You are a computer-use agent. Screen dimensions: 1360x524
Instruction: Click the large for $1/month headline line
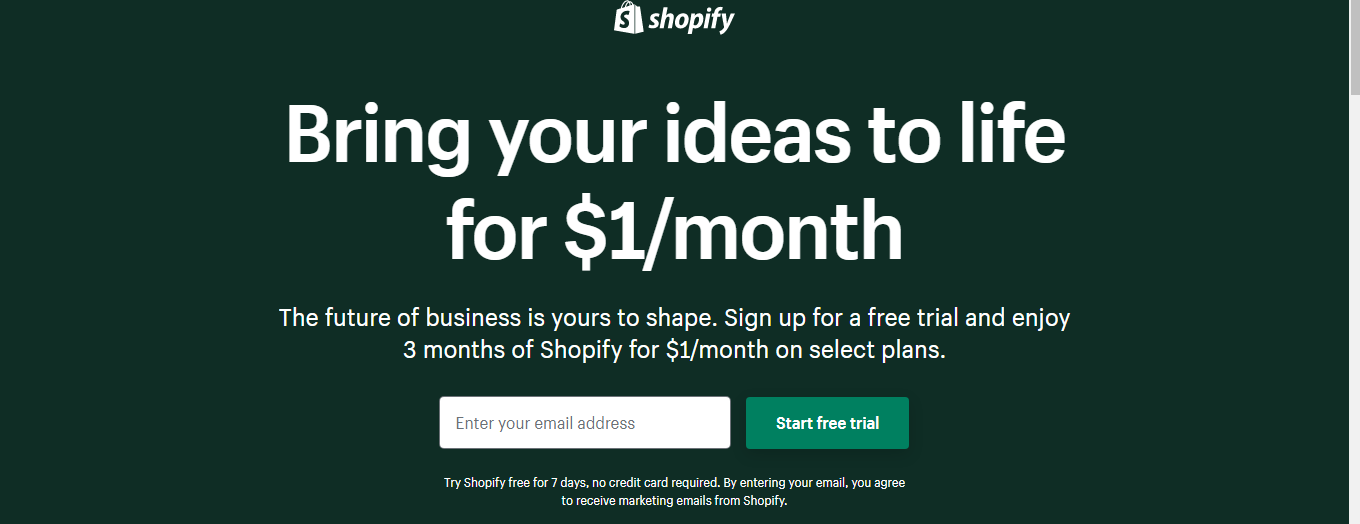click(674, 230)
